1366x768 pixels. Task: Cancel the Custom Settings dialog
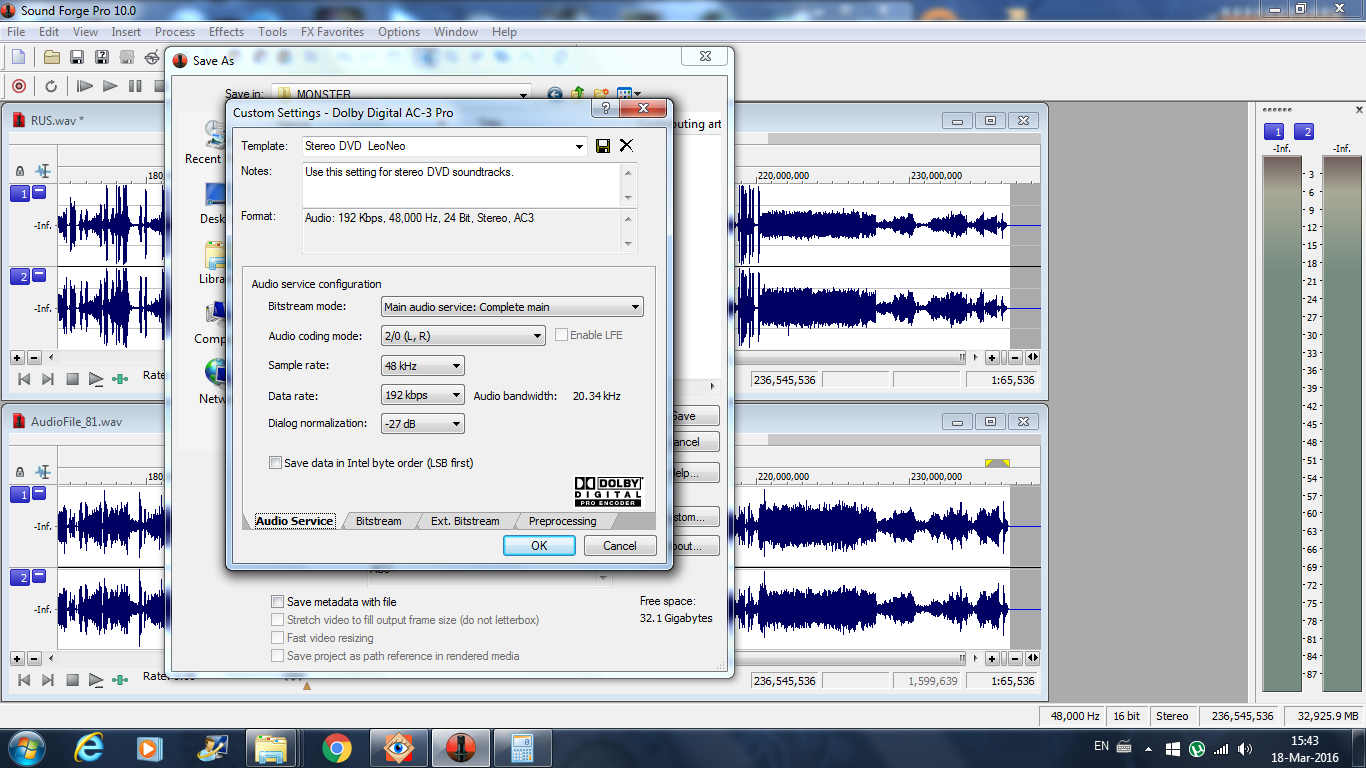(620, 546)
